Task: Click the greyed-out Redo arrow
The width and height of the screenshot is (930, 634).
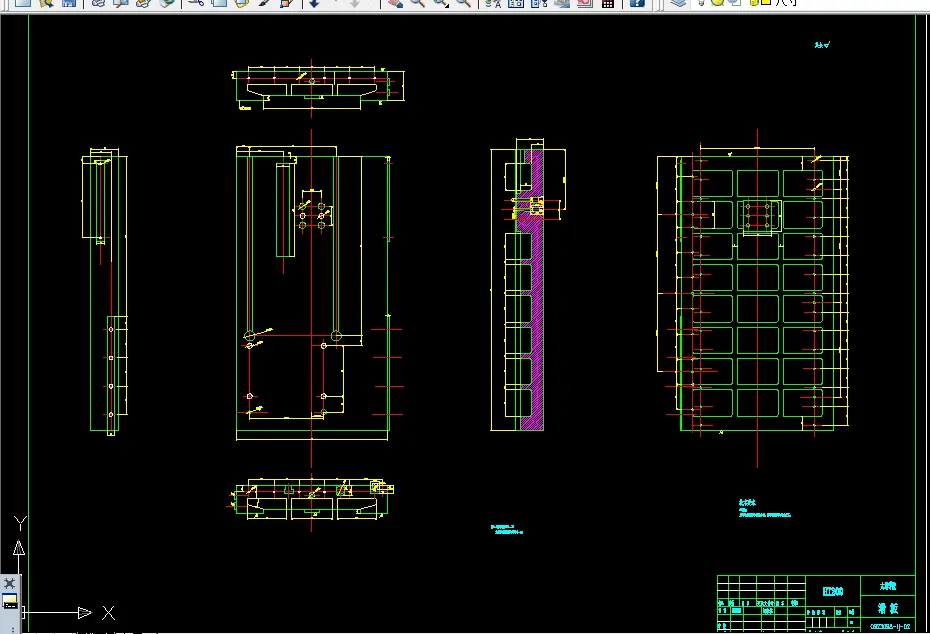Action: [x=354, y=2]
